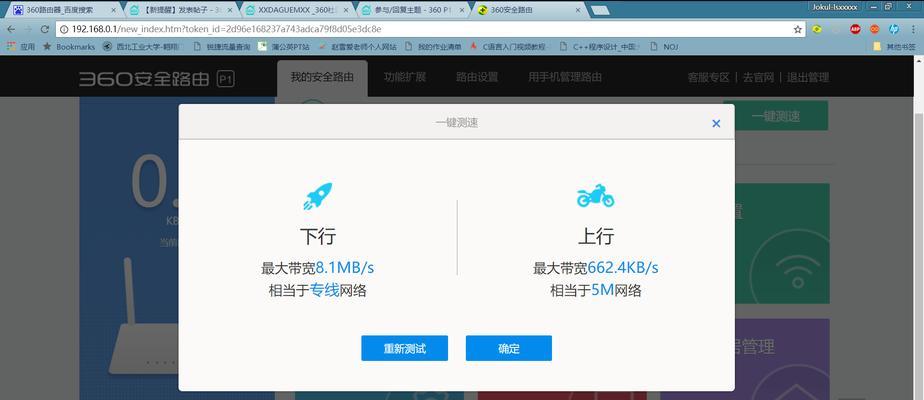
Task: Click the 客服专区 link
Action: pyautogui.click(x=708, y=77)
